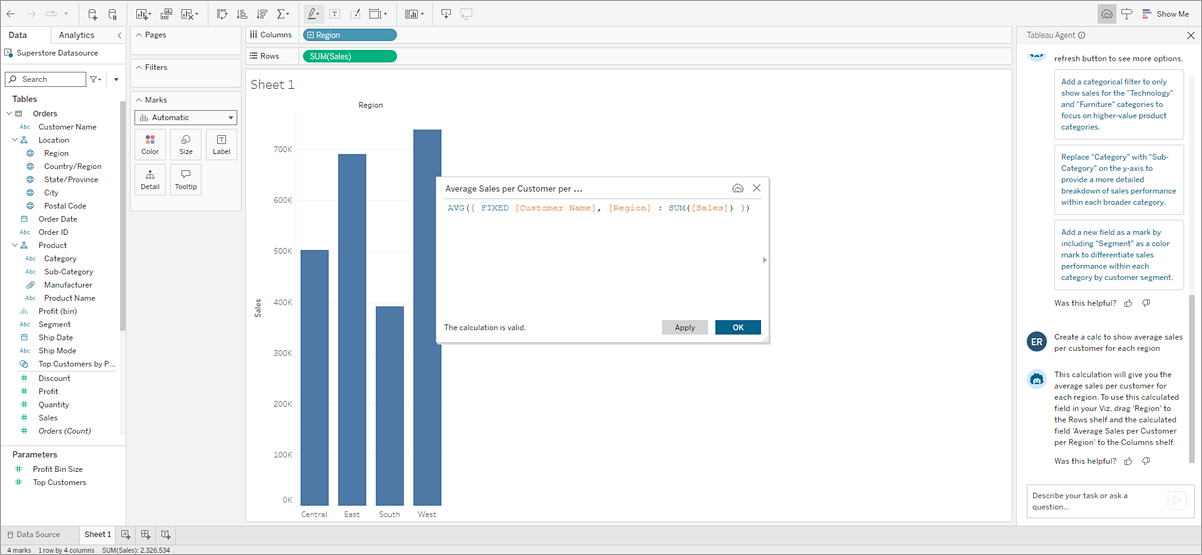Click the SUM(Sales) pill on Rows
This screenshot has width=1202, height=555.
pyautogui.click(x=350, y=56)
